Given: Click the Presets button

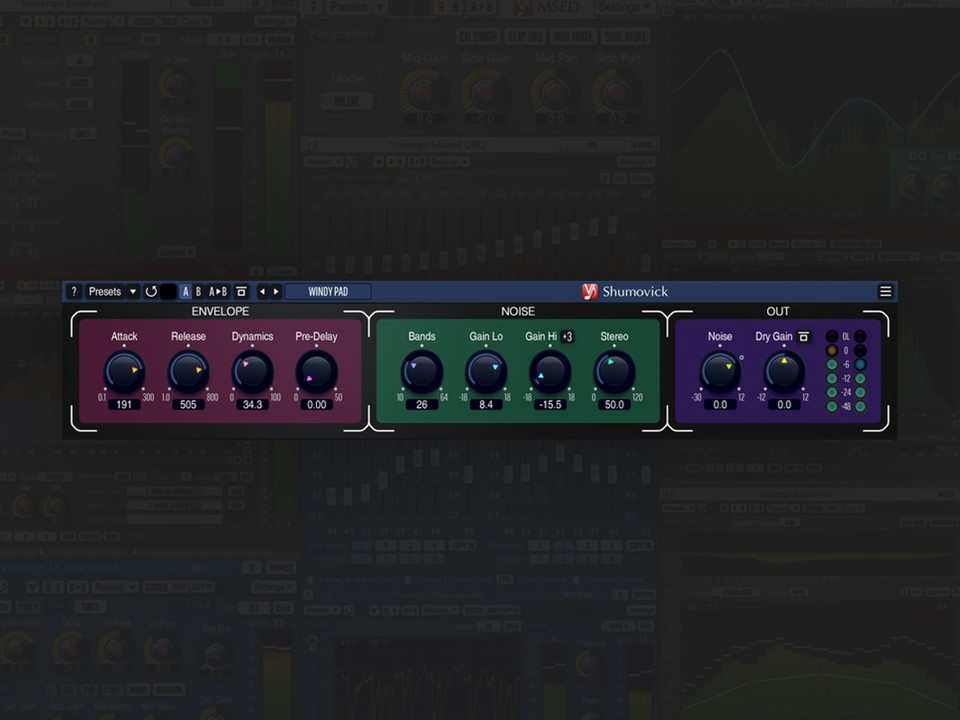Looking at the screenshot, I should pos(105,292).
